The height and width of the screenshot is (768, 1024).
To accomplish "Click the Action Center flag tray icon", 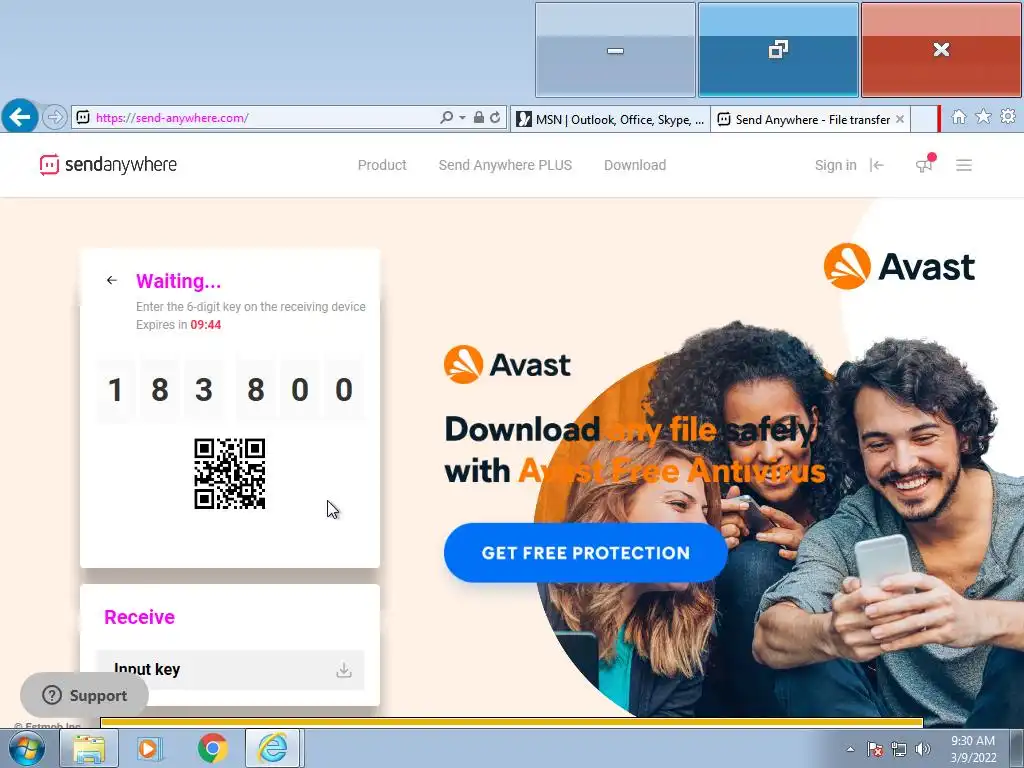I will (x=875, y=749).
